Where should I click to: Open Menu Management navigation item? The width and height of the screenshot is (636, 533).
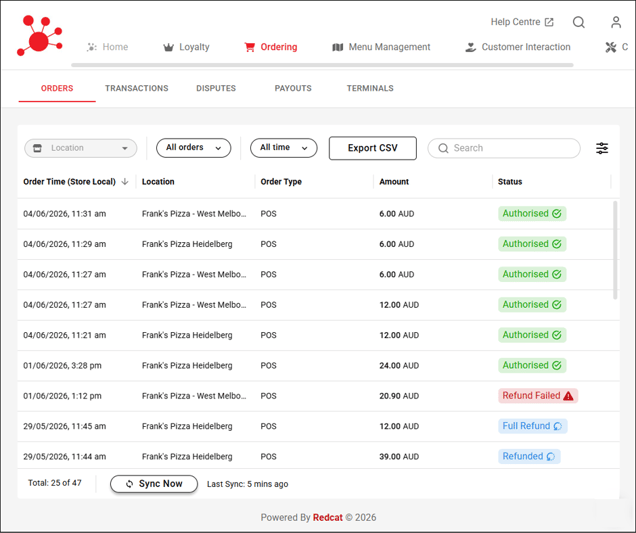tap(381, 47)
